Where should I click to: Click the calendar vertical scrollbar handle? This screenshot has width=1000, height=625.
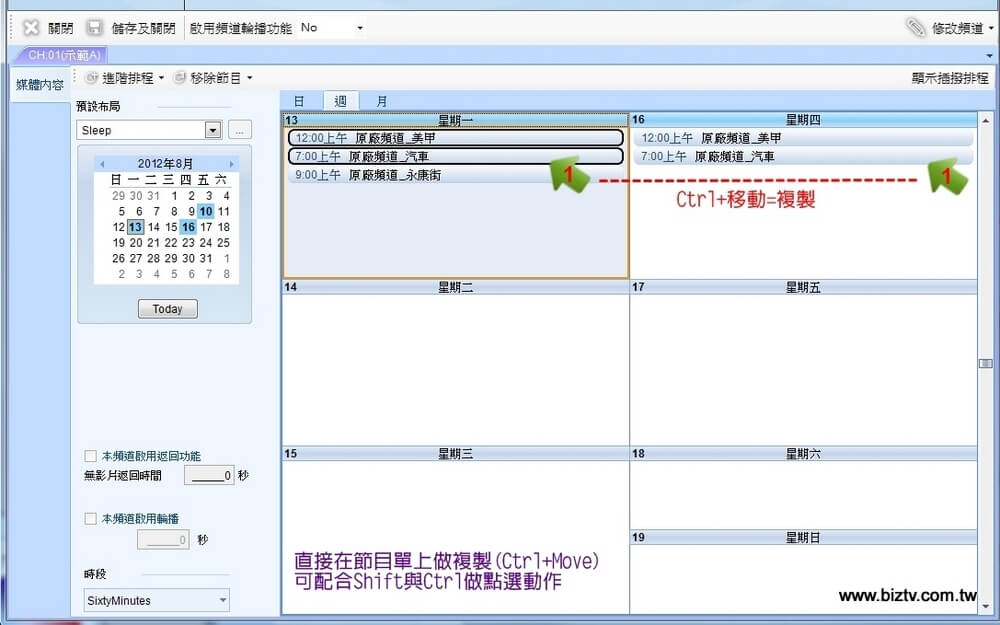tap(985, 363)
